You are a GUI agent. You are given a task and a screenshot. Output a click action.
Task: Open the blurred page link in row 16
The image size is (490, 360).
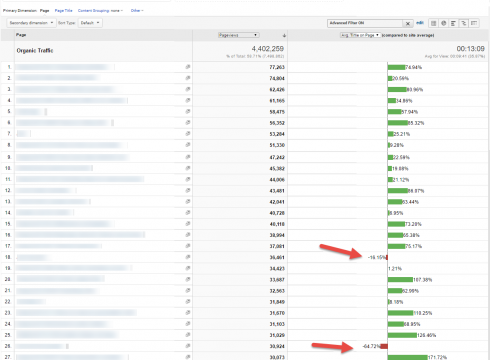pos(80,235)
